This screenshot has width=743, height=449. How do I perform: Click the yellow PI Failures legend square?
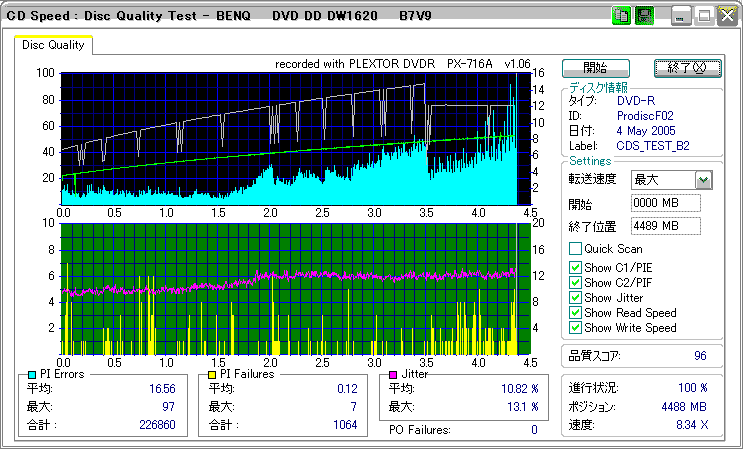pyautogui.click(x=212, y=375)
